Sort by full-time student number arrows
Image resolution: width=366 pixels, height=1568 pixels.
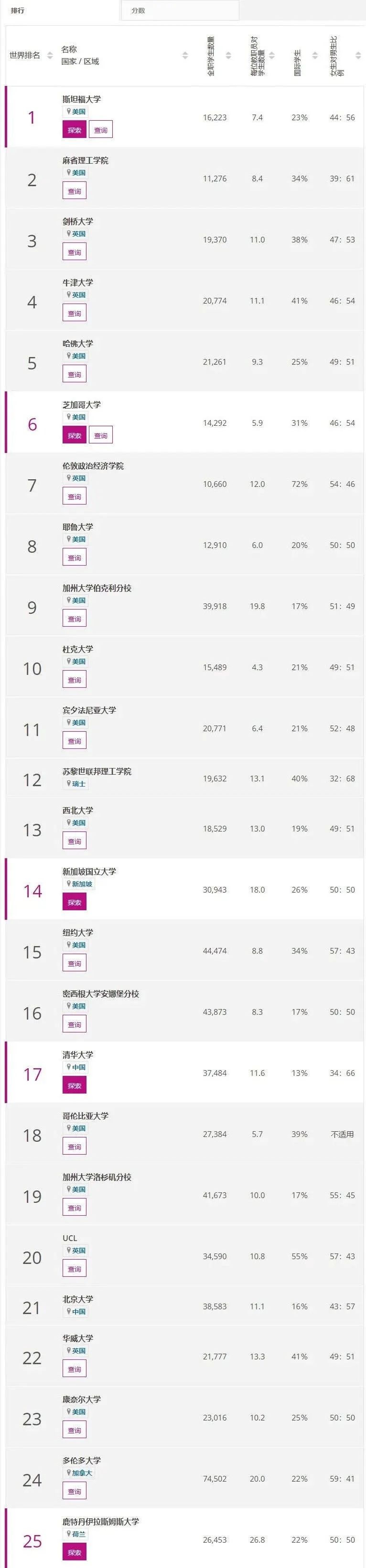point(228,55)
